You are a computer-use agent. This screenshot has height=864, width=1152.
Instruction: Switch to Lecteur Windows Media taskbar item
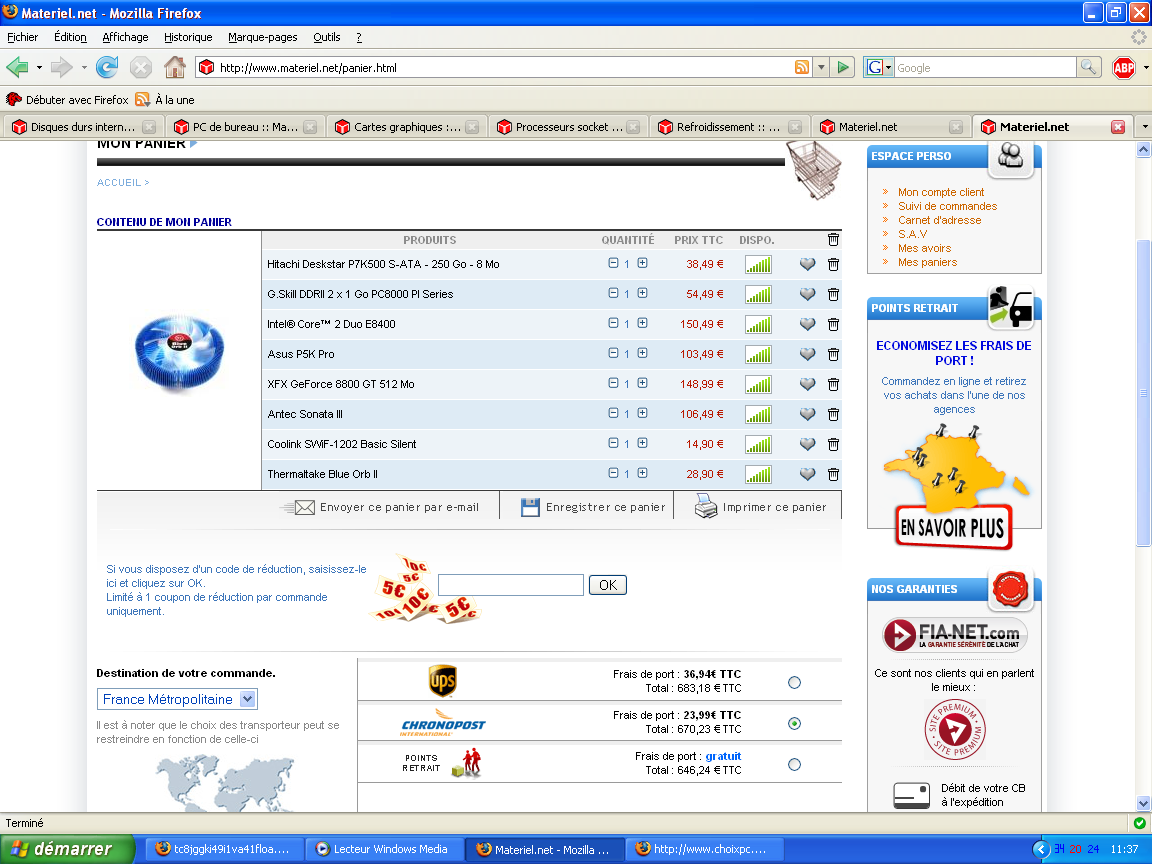[x=384, y=849]
